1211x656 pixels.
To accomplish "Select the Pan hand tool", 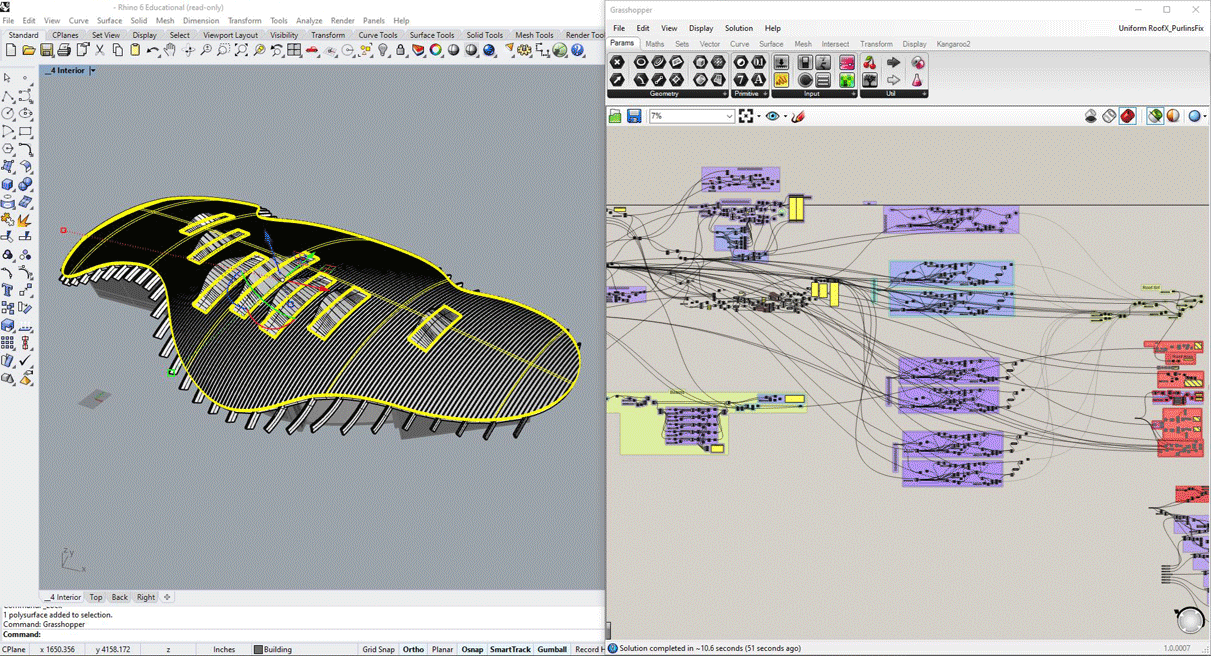I will tap(171, 50).
